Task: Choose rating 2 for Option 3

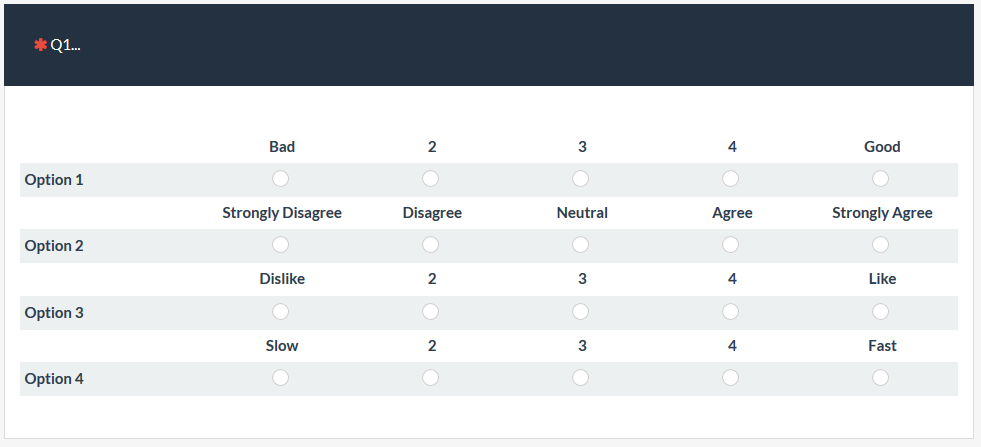Action: pyautogui.click(x=431, y=312)
